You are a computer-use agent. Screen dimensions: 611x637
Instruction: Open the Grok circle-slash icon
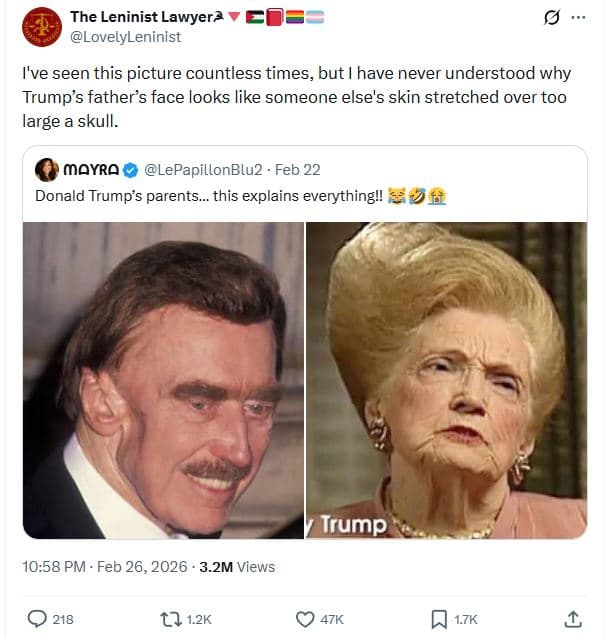pyautogui.click(x=548, y=17)
